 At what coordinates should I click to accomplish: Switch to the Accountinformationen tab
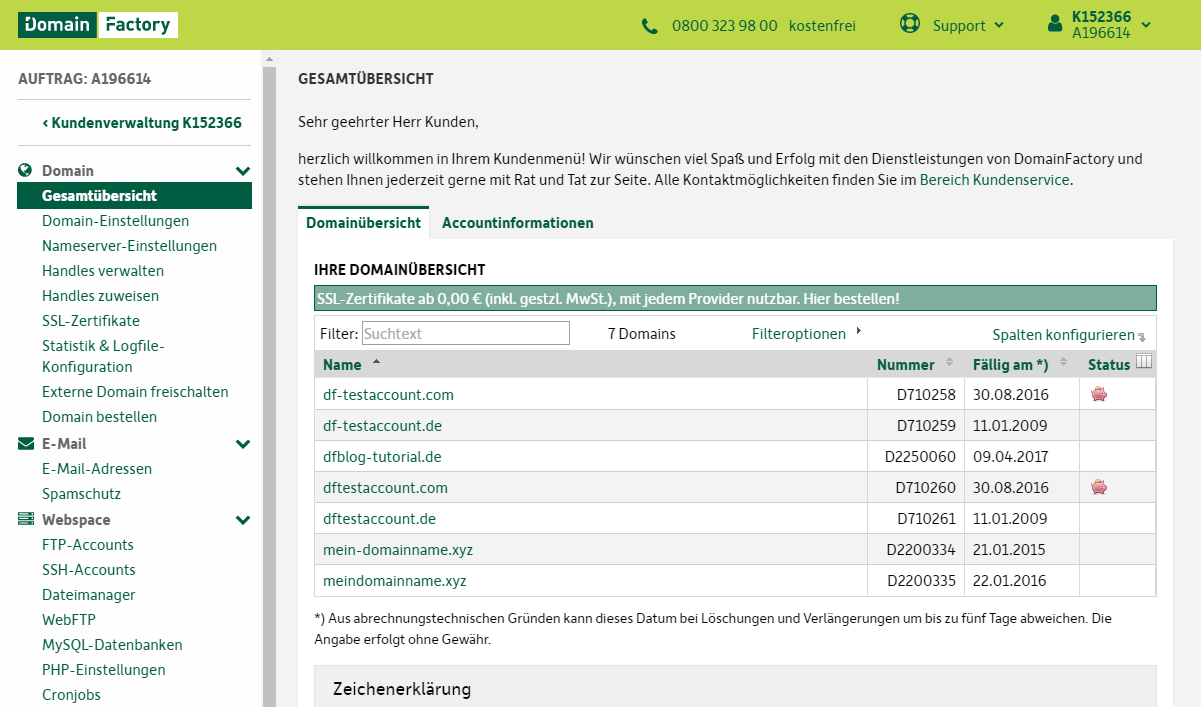point(517,223)
